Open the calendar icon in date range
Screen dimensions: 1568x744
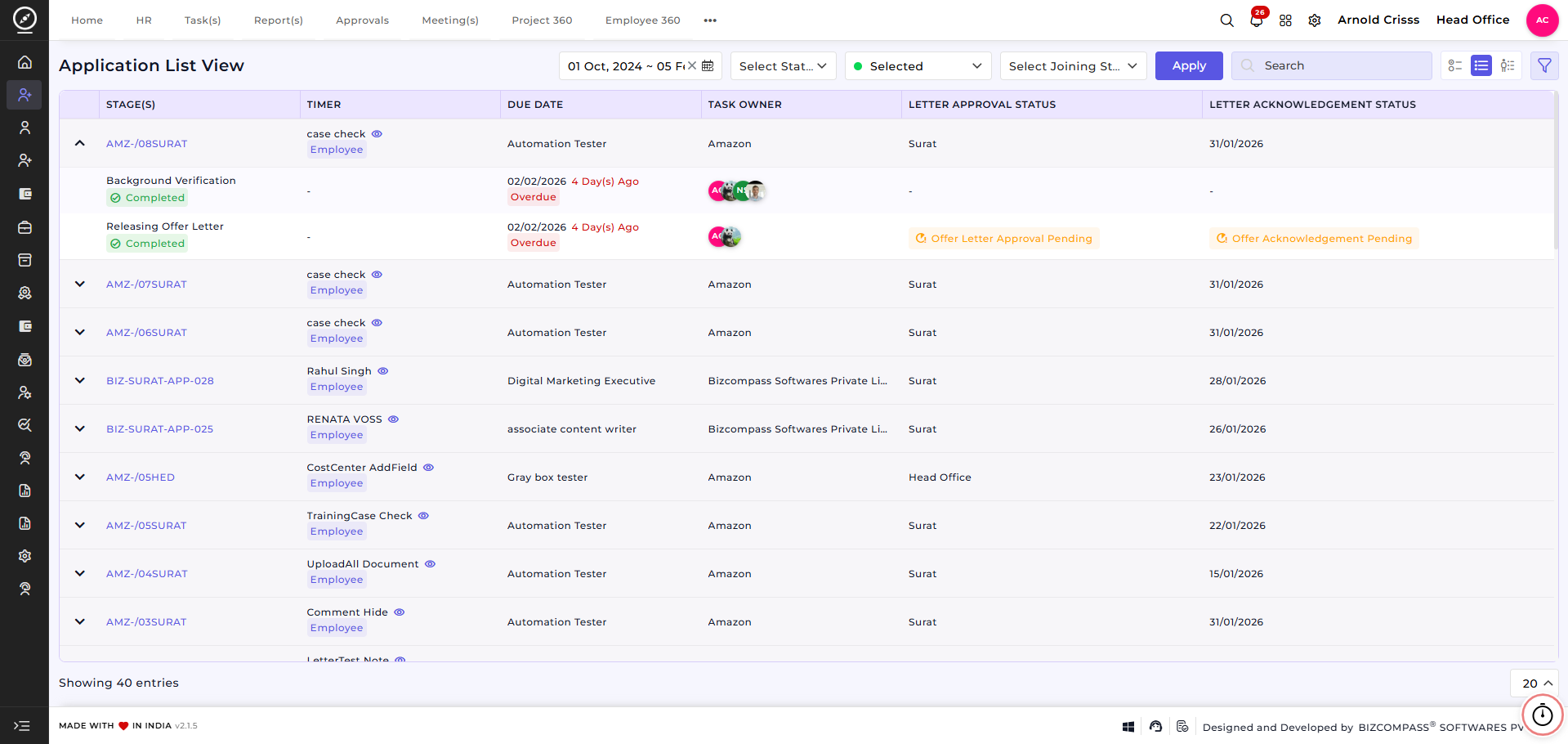(x=708, y=65)
